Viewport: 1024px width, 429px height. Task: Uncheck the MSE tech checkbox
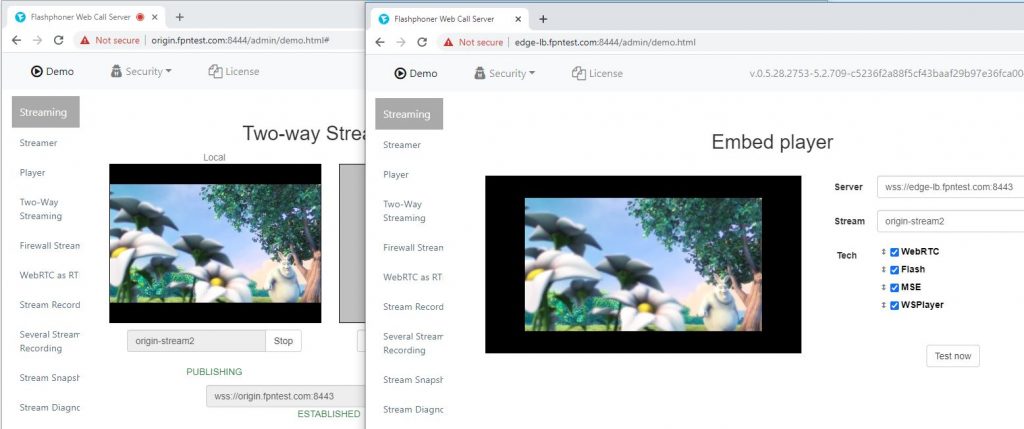(x=895, y=287)
